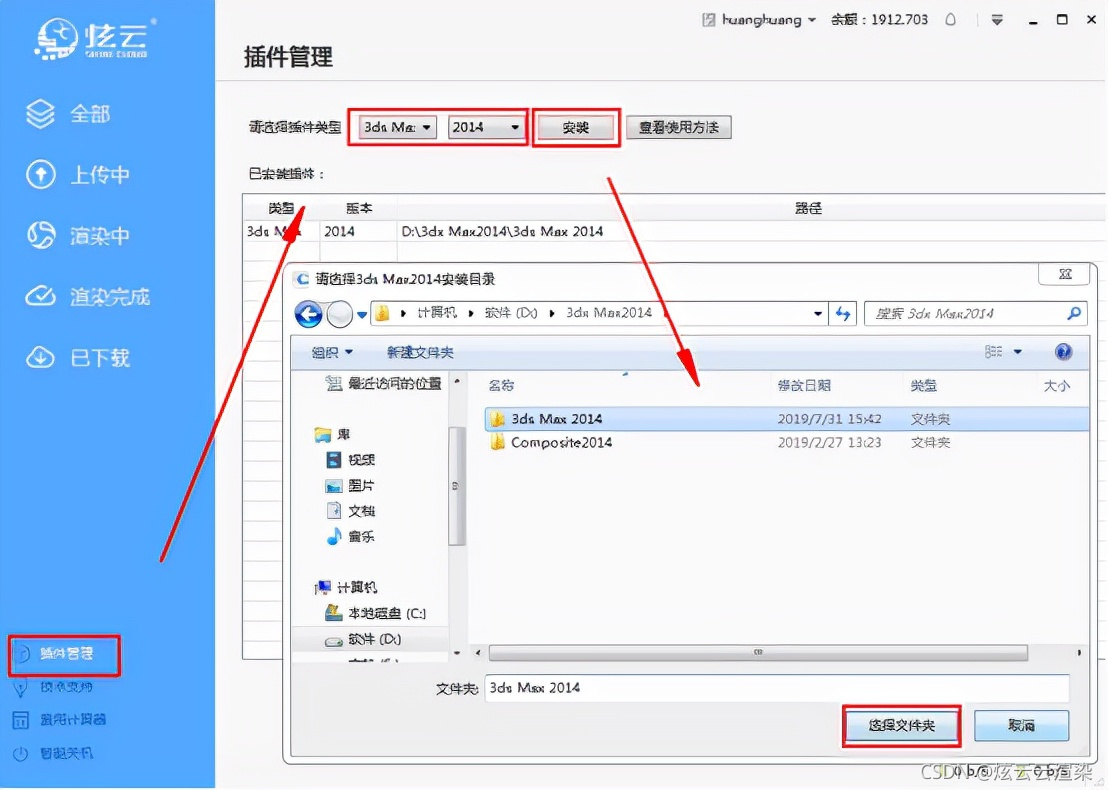
Task: Click the 选择文件夹 button
Action: tap(902, 726)
